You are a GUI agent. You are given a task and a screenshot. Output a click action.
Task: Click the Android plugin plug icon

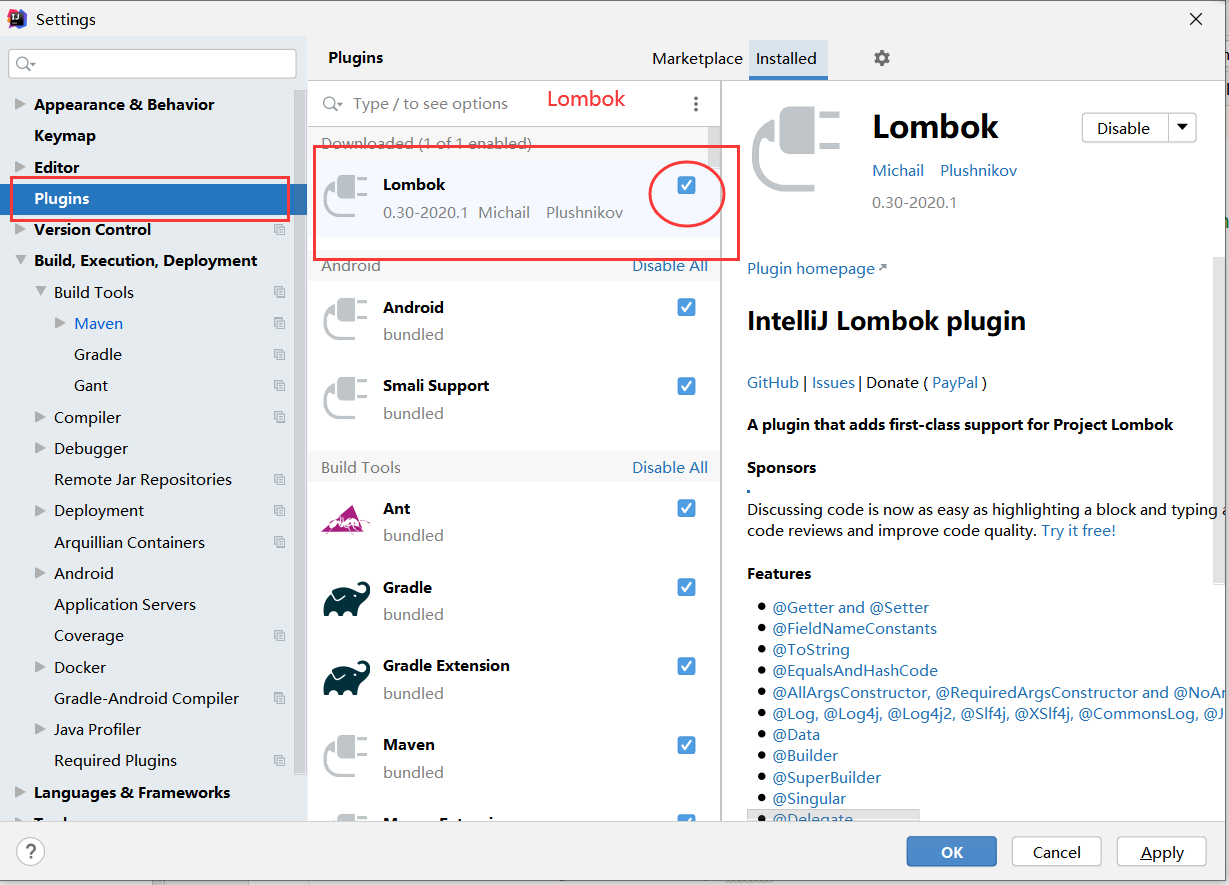[x=347, y=320]
